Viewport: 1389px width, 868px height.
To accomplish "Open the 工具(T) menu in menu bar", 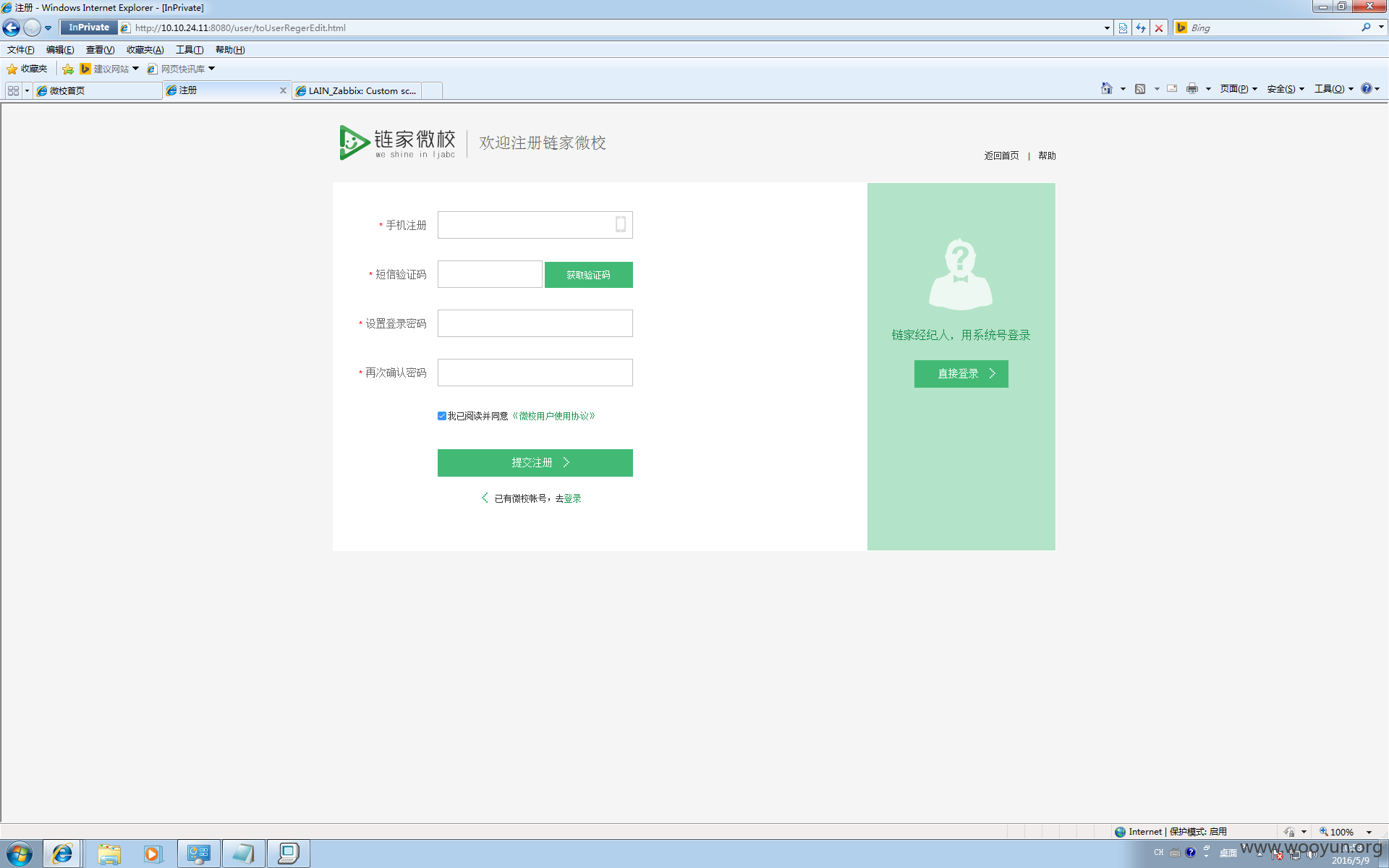I will coord(190,50).
